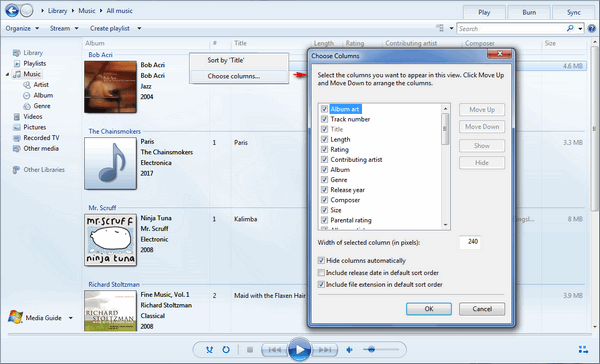Screen dimensions: 600x364
Task: Open the Library icon in navigation pane
Action: [x=16, y=53]
